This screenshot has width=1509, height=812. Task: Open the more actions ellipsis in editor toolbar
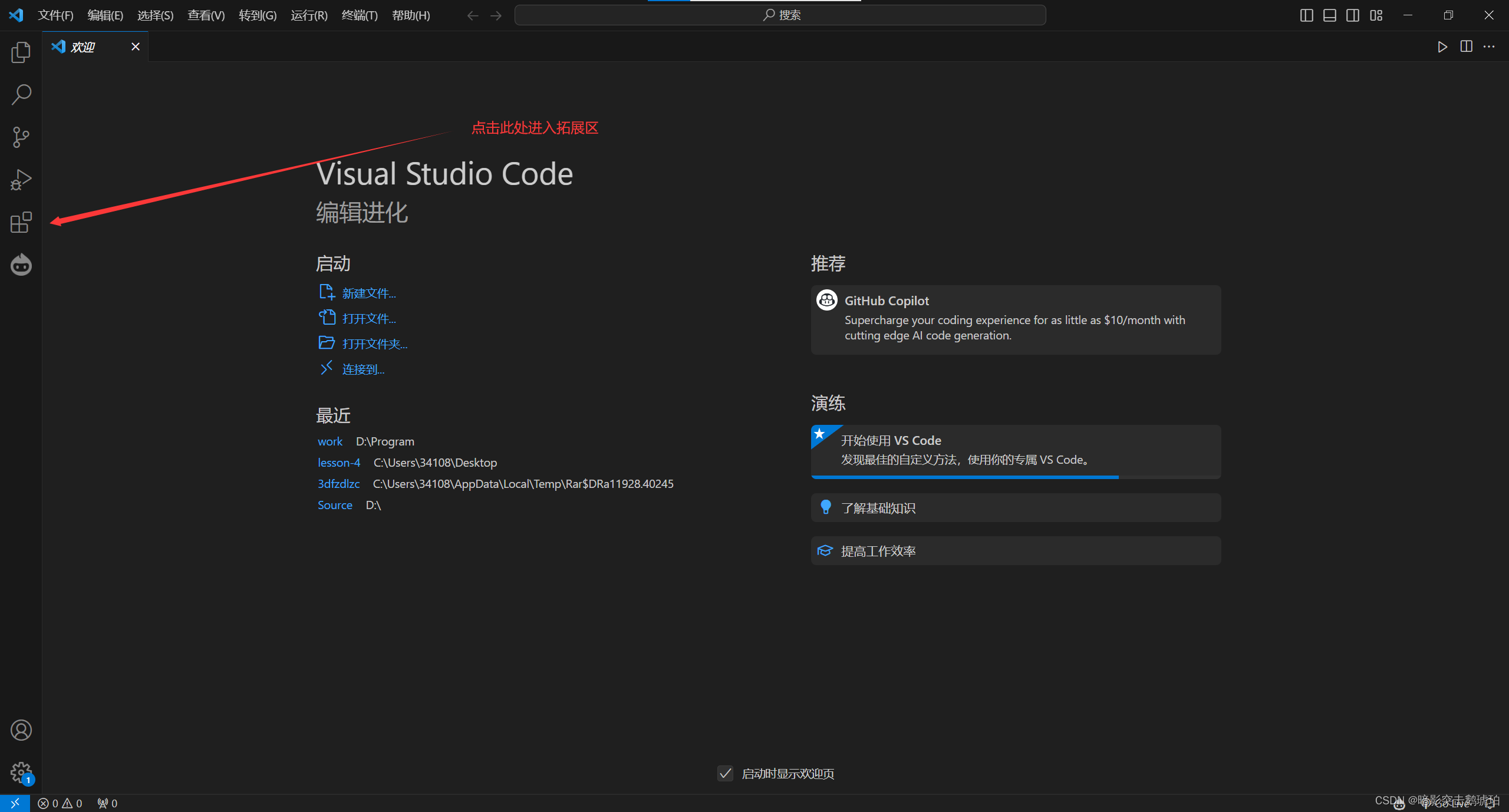click(1489, 47)
